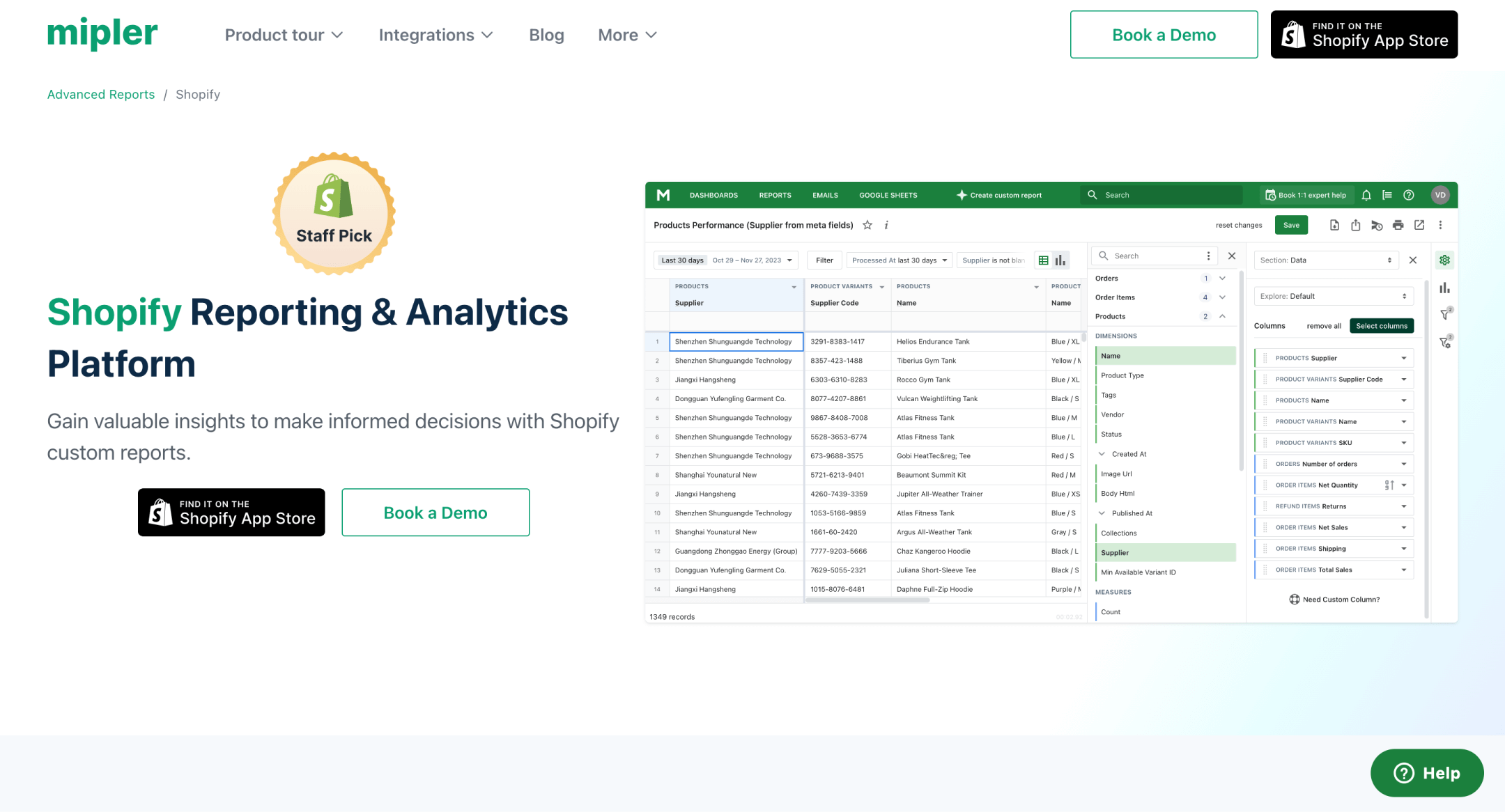Click the open-in-new-window icon

[1419, 225]
